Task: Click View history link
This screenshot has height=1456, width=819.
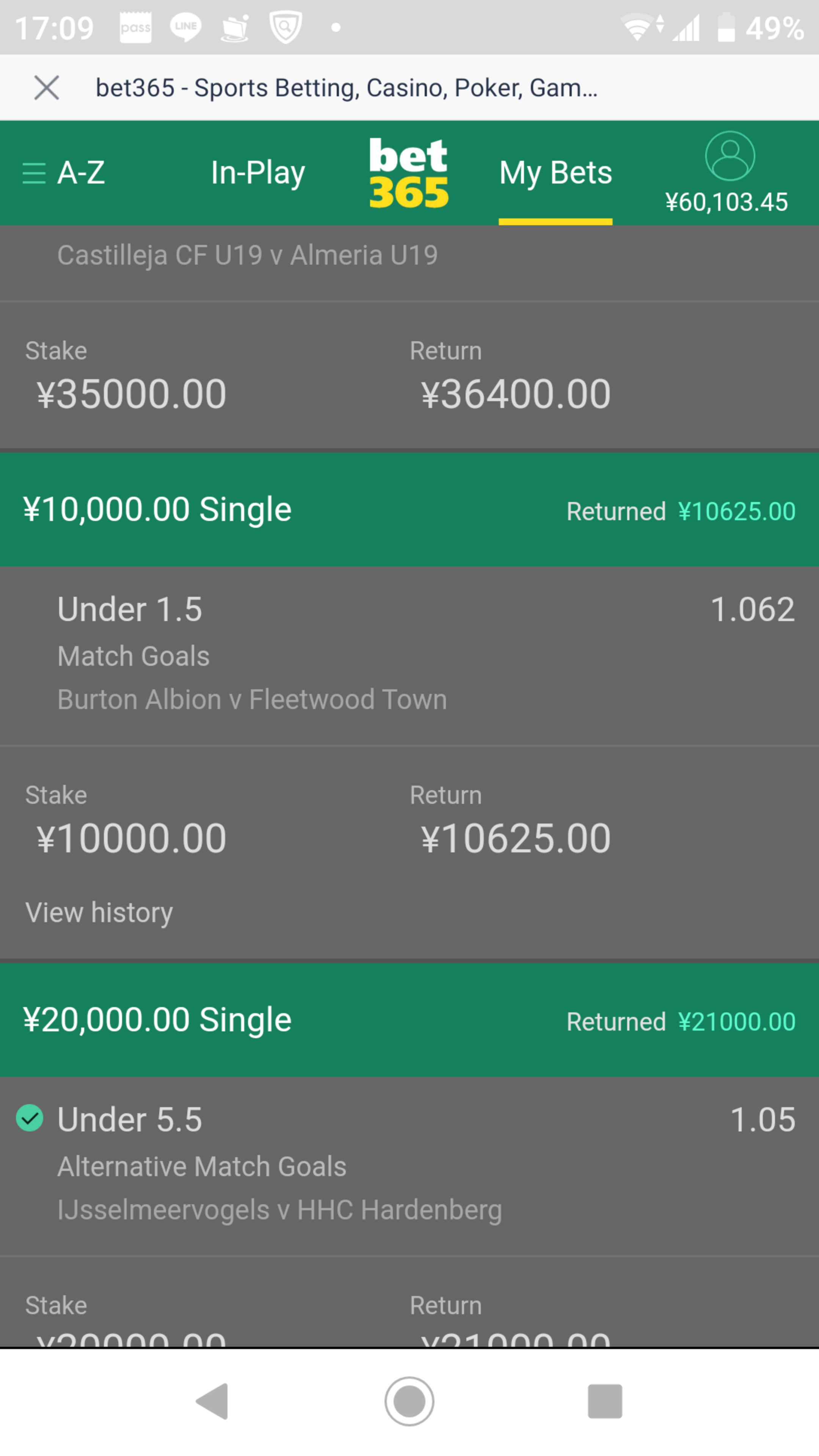Action: [x=99, y=912]
